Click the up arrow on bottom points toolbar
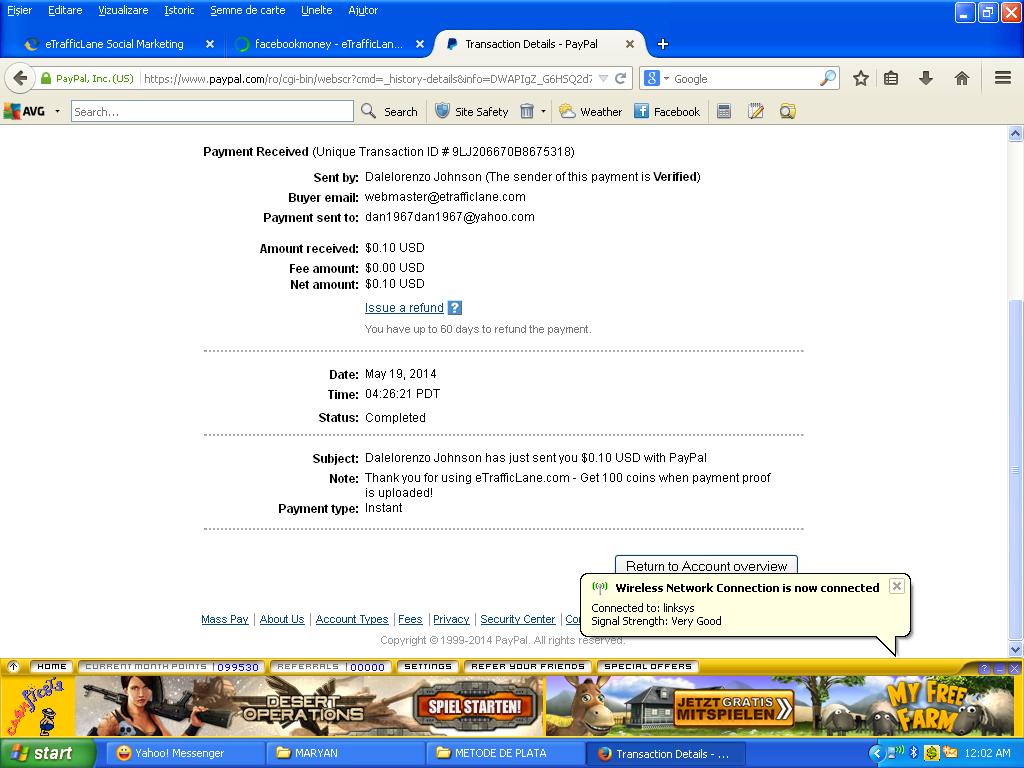Screen dimensions: 1024x768 (x=13, y=666)
